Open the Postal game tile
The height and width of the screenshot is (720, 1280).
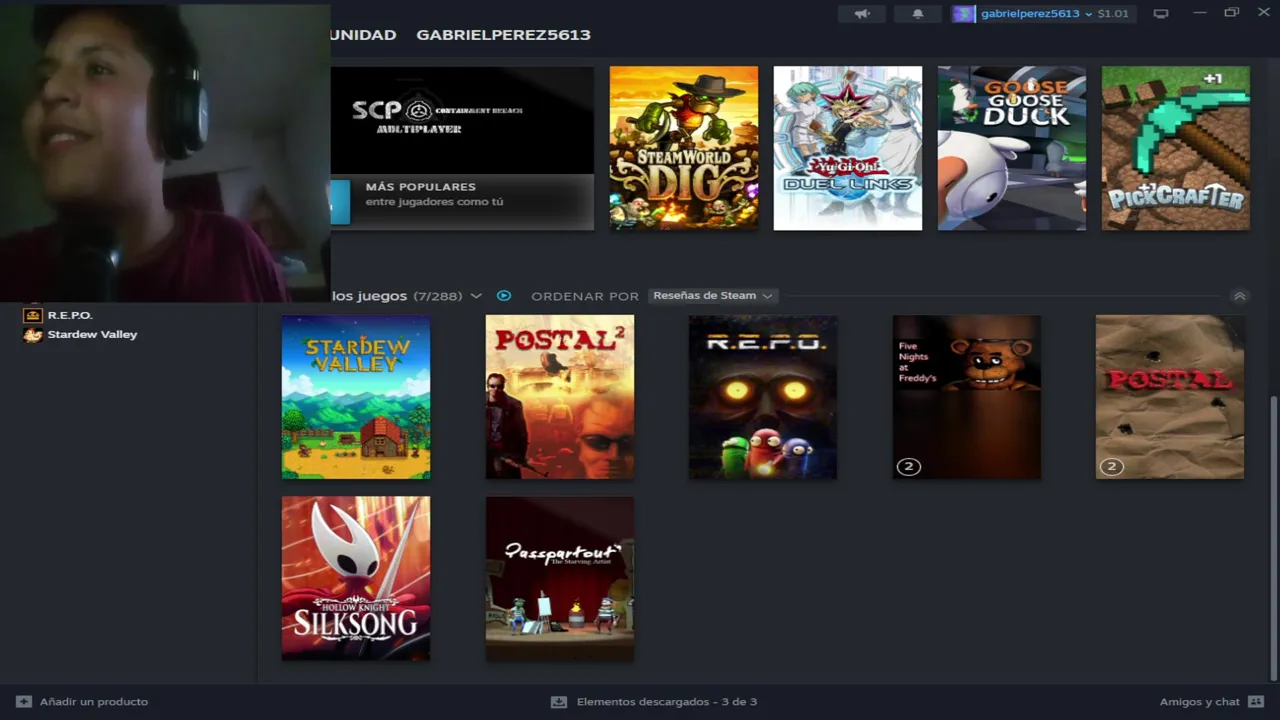(1170, 397)
